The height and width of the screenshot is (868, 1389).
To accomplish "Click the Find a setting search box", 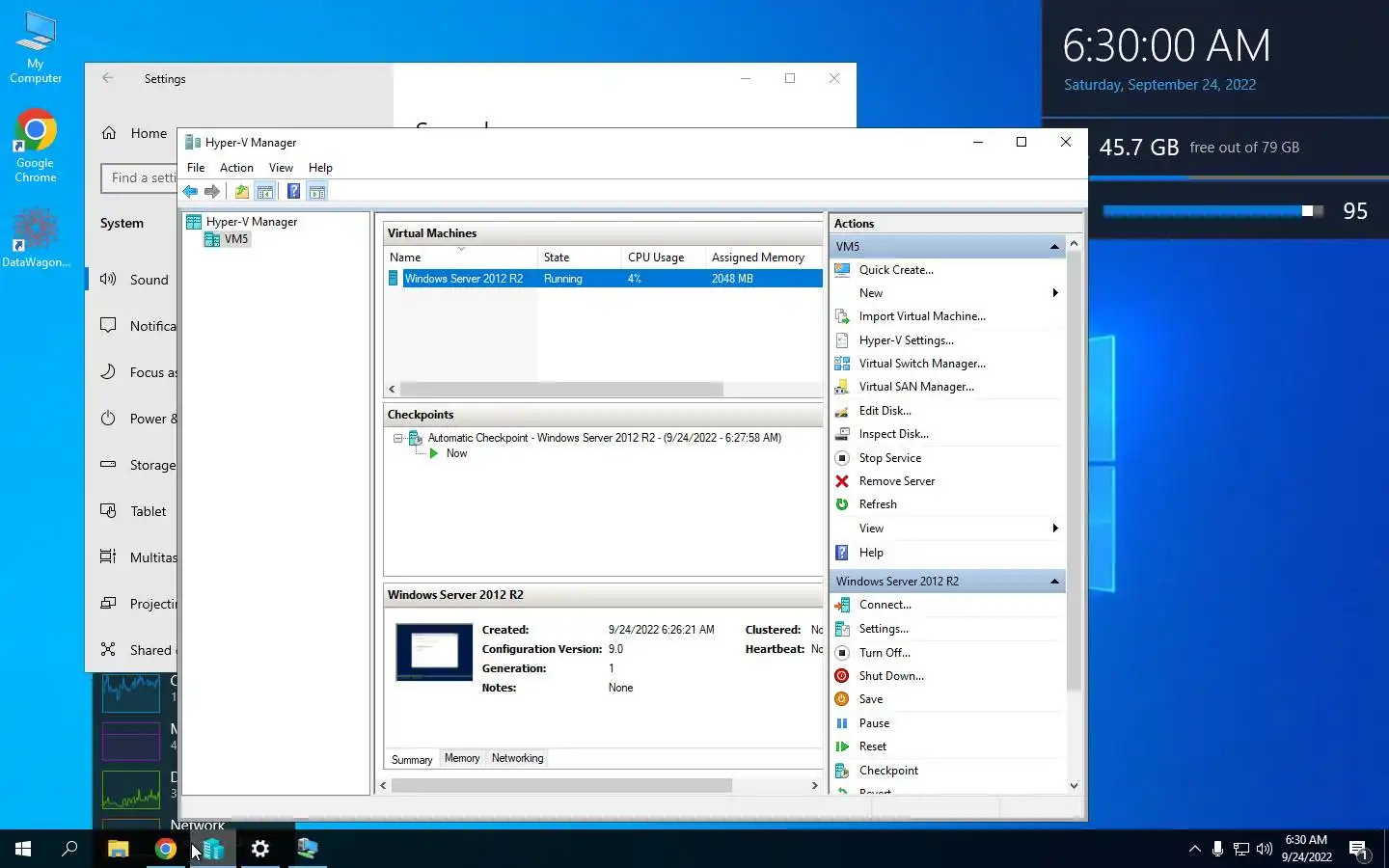I will [x=140, y=178].
